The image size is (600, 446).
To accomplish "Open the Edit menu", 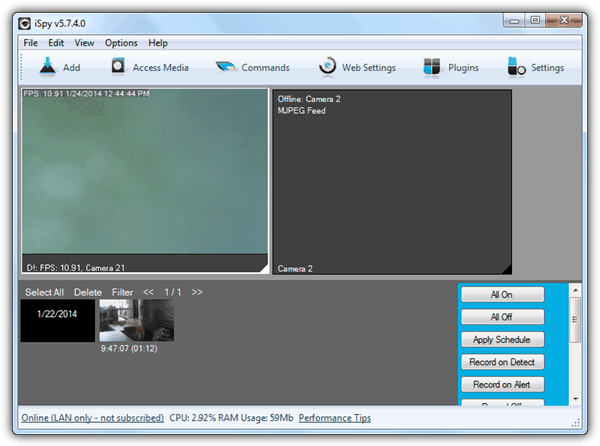I will (x=56, y=43).
